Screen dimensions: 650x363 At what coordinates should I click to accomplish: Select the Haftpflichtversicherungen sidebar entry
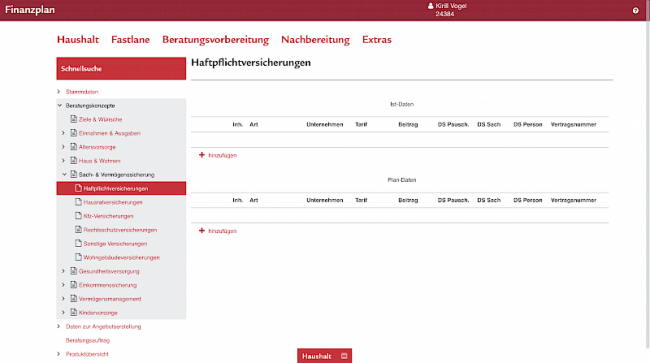tap(121, 188)
